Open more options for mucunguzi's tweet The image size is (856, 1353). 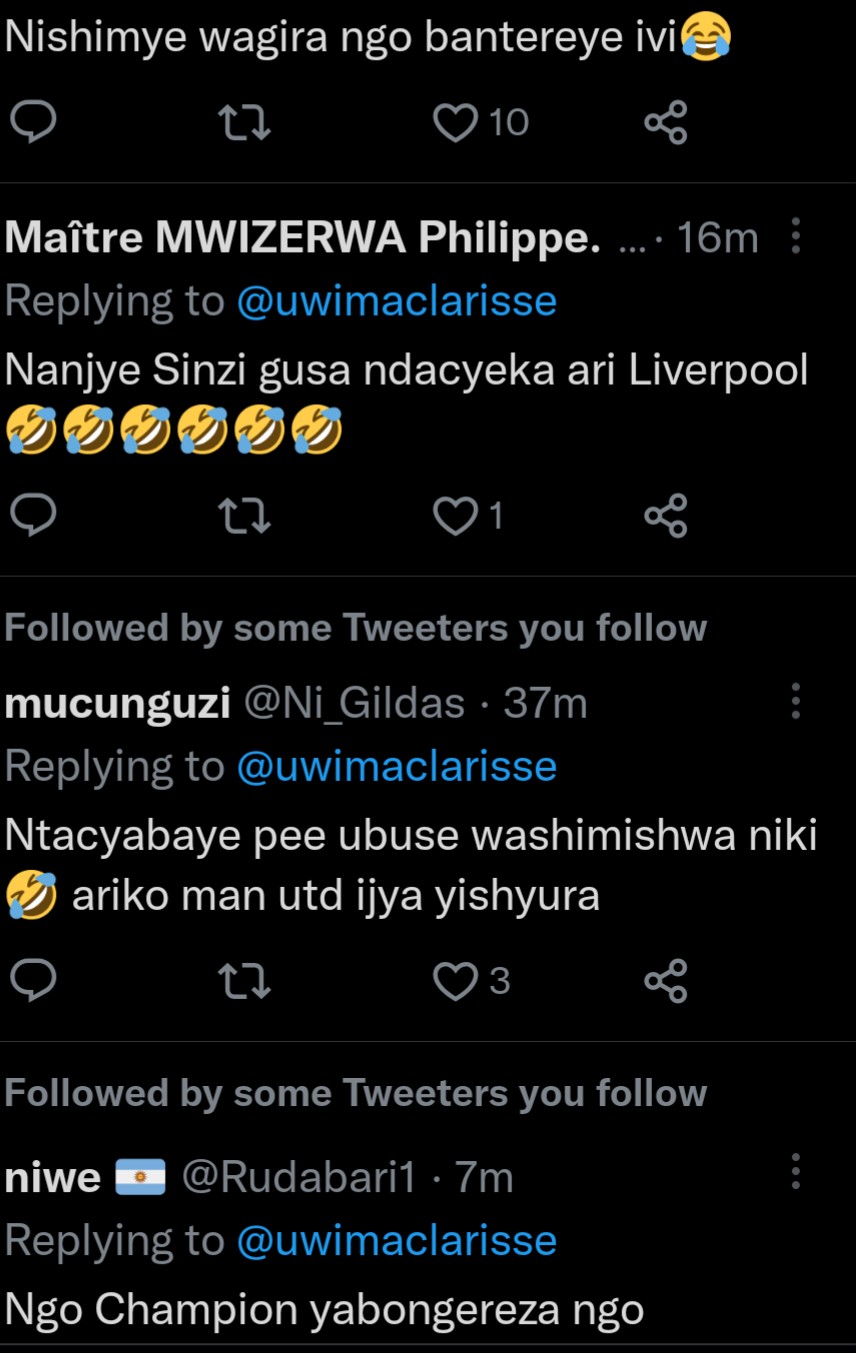pos(796,702)
